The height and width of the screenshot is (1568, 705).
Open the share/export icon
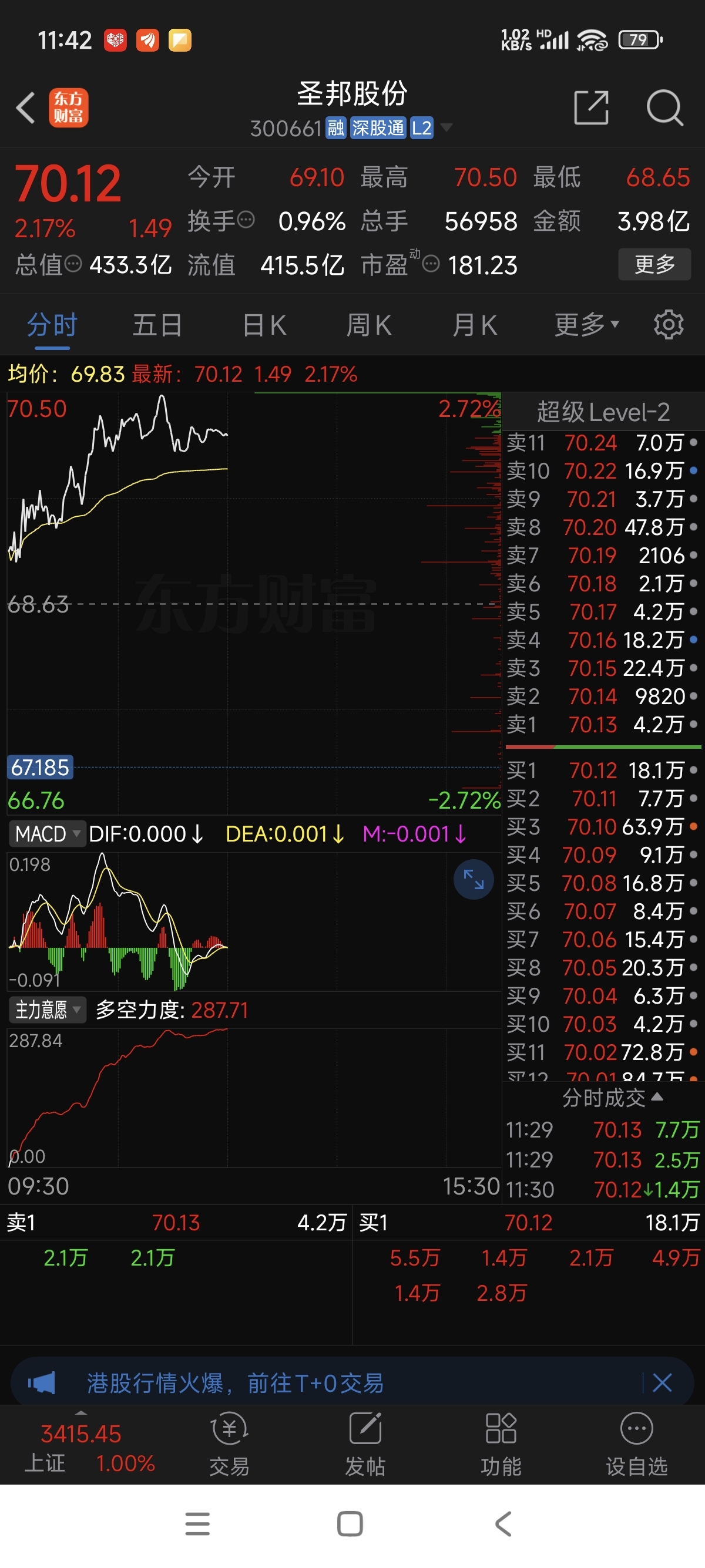(591, 107)
